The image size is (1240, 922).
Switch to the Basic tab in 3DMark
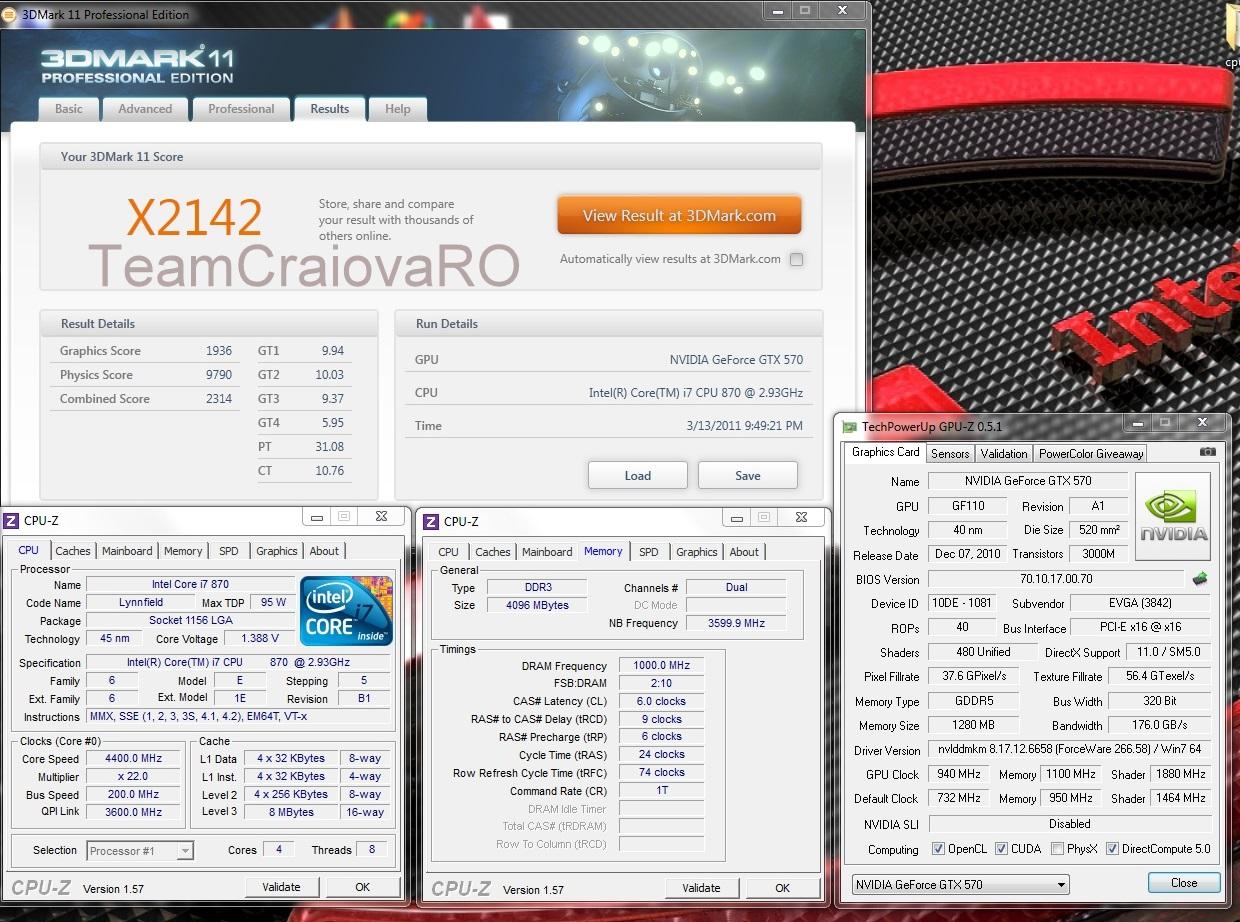tap(69, 109)
